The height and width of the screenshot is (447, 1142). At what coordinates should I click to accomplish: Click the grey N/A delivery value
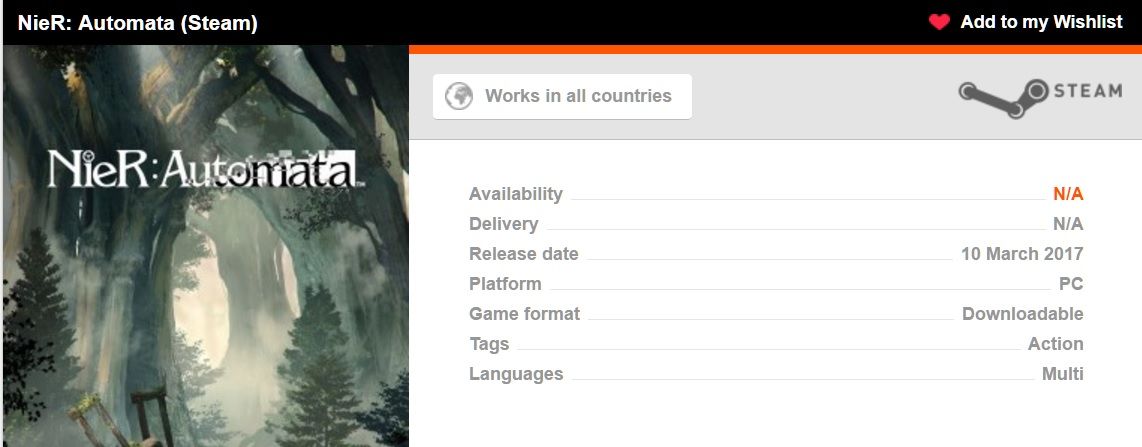click(1068, 224)
